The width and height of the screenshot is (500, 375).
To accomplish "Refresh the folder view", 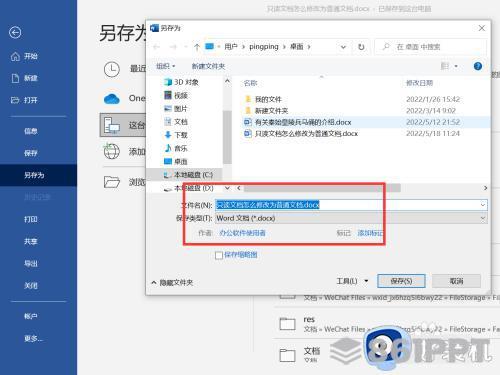I will tap(361, 47).
